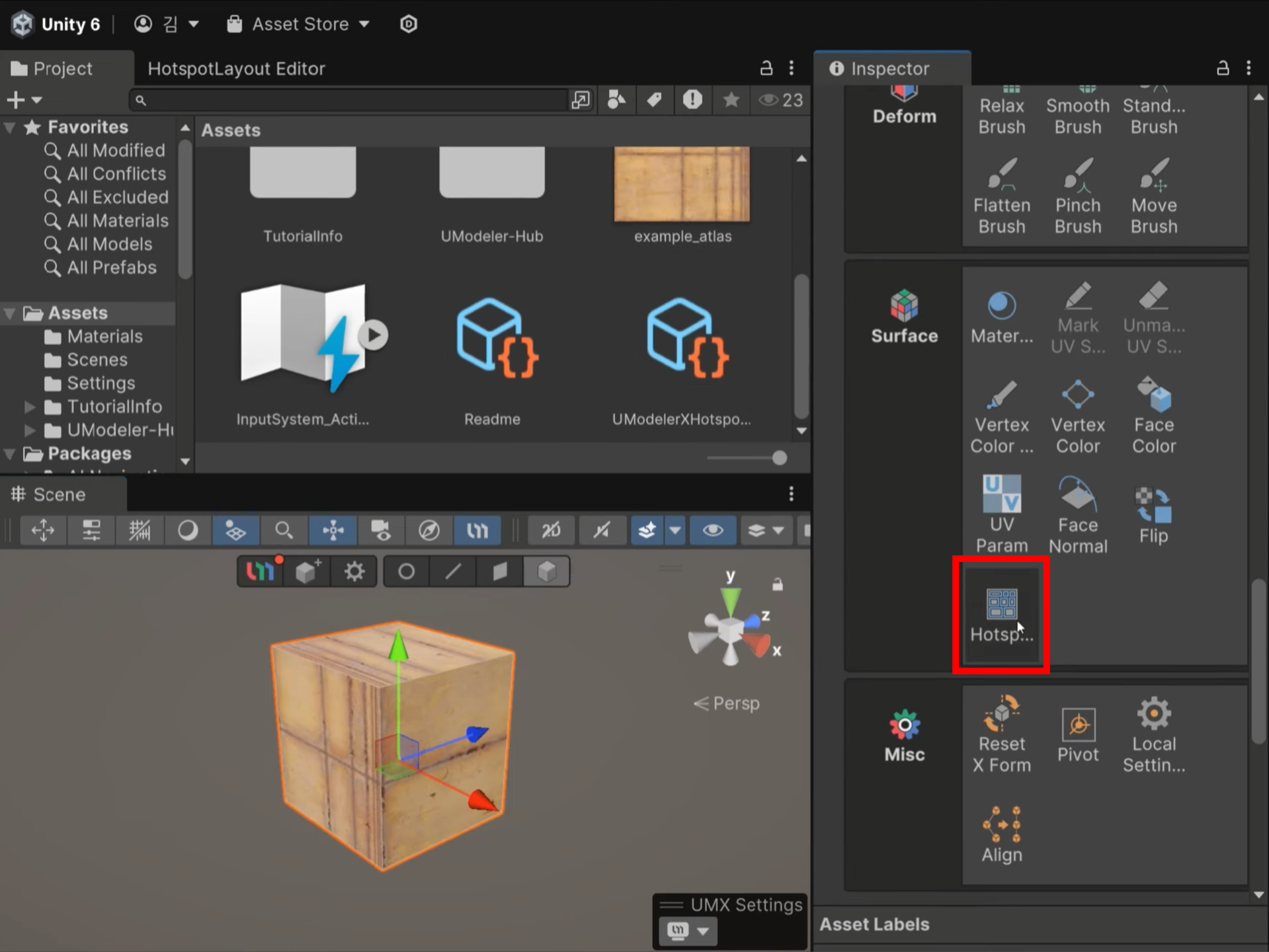Screen dimensions: 1269x952
Task: Open the Hotspot tool
Action: (1001, 615)
